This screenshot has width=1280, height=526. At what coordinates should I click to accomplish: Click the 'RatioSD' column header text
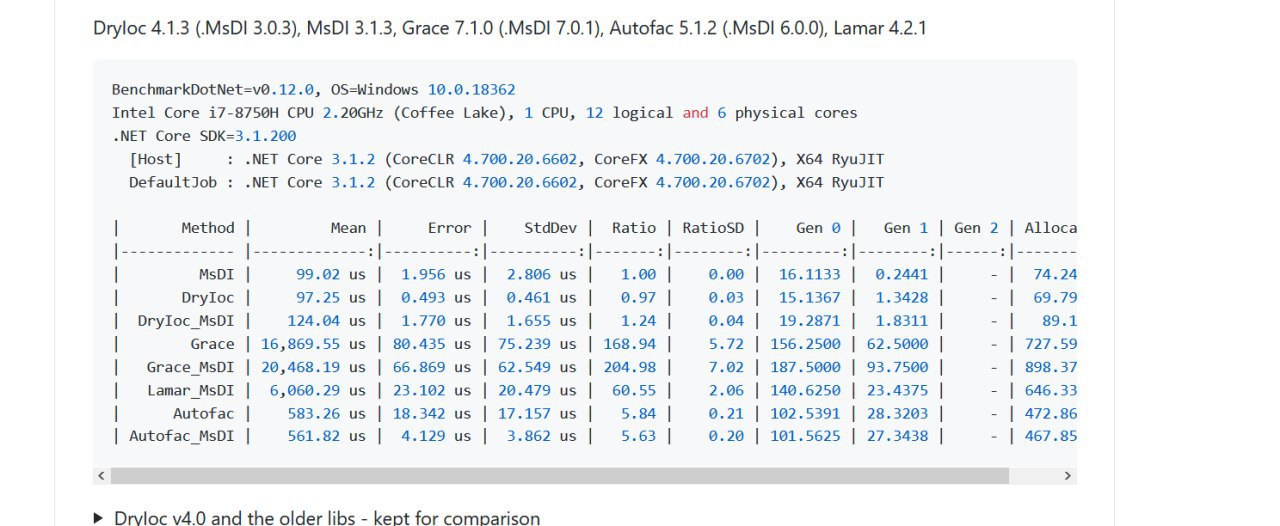713,228
